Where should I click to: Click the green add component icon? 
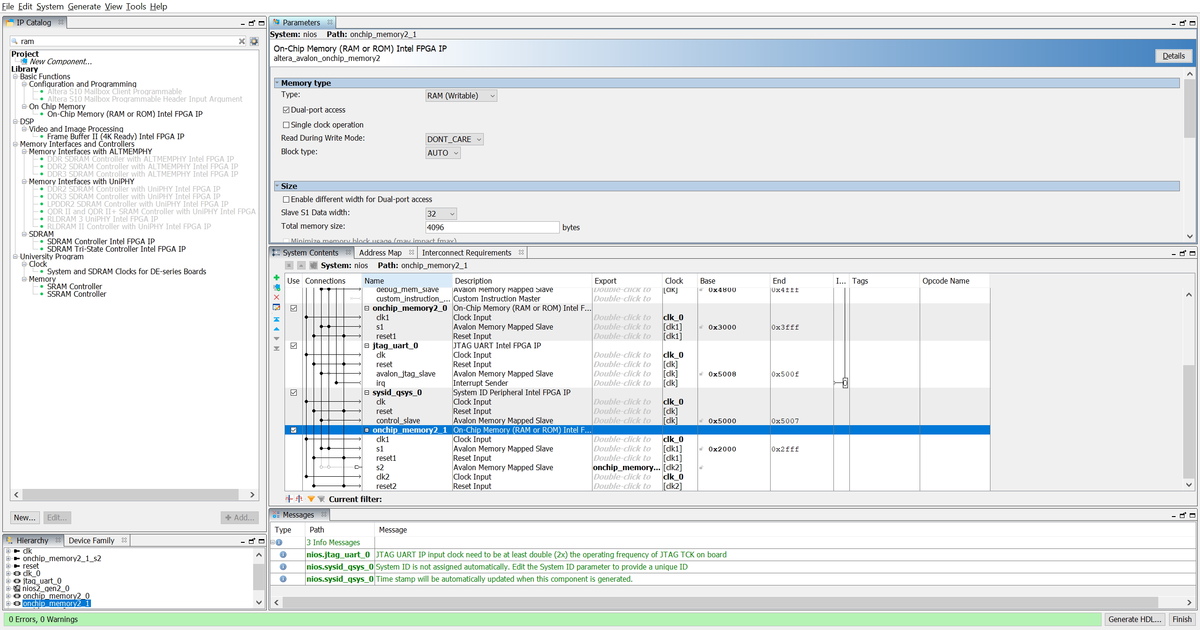(x=277, y=277)
